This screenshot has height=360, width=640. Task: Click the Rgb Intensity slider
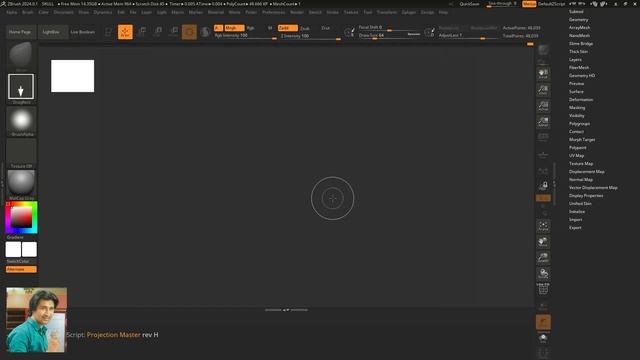[x=245, y=36]
